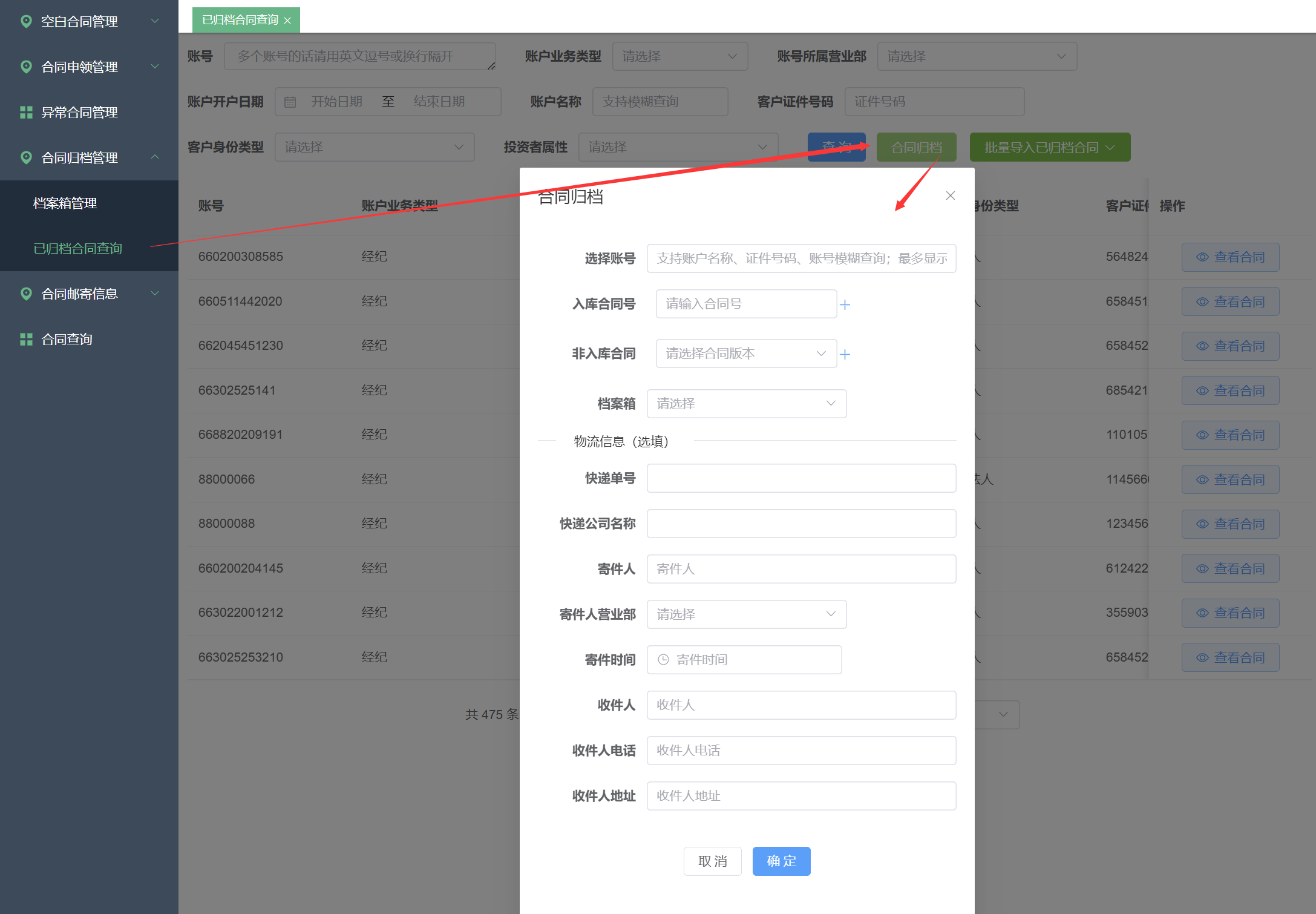Expand the 合同申领管理 menu chevron
Image resolution: width=1316 pixels, height=914 pixels.
[155, 67]
